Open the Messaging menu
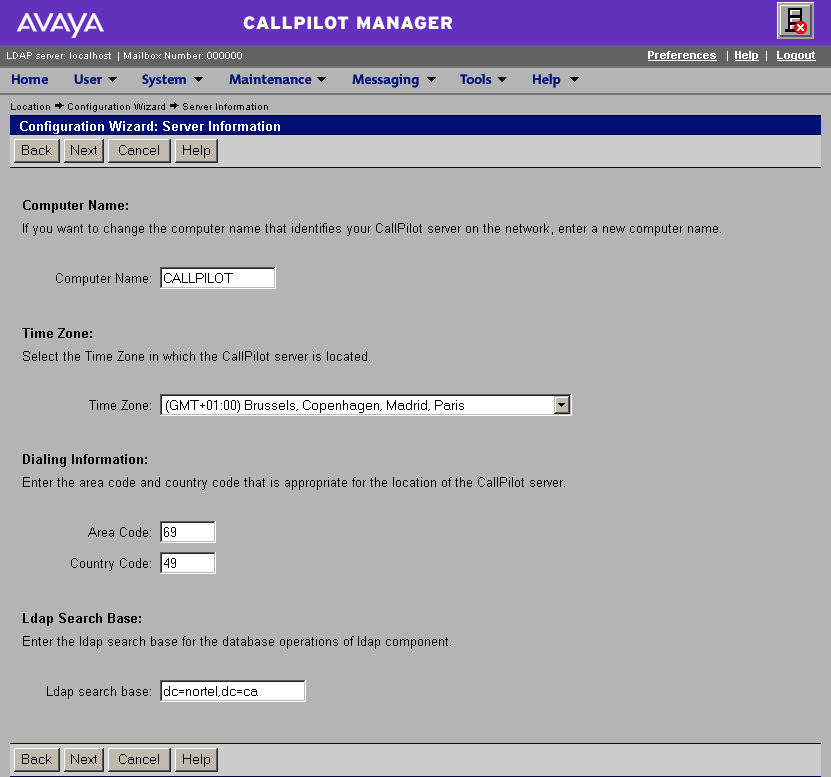 coord(385,80)
